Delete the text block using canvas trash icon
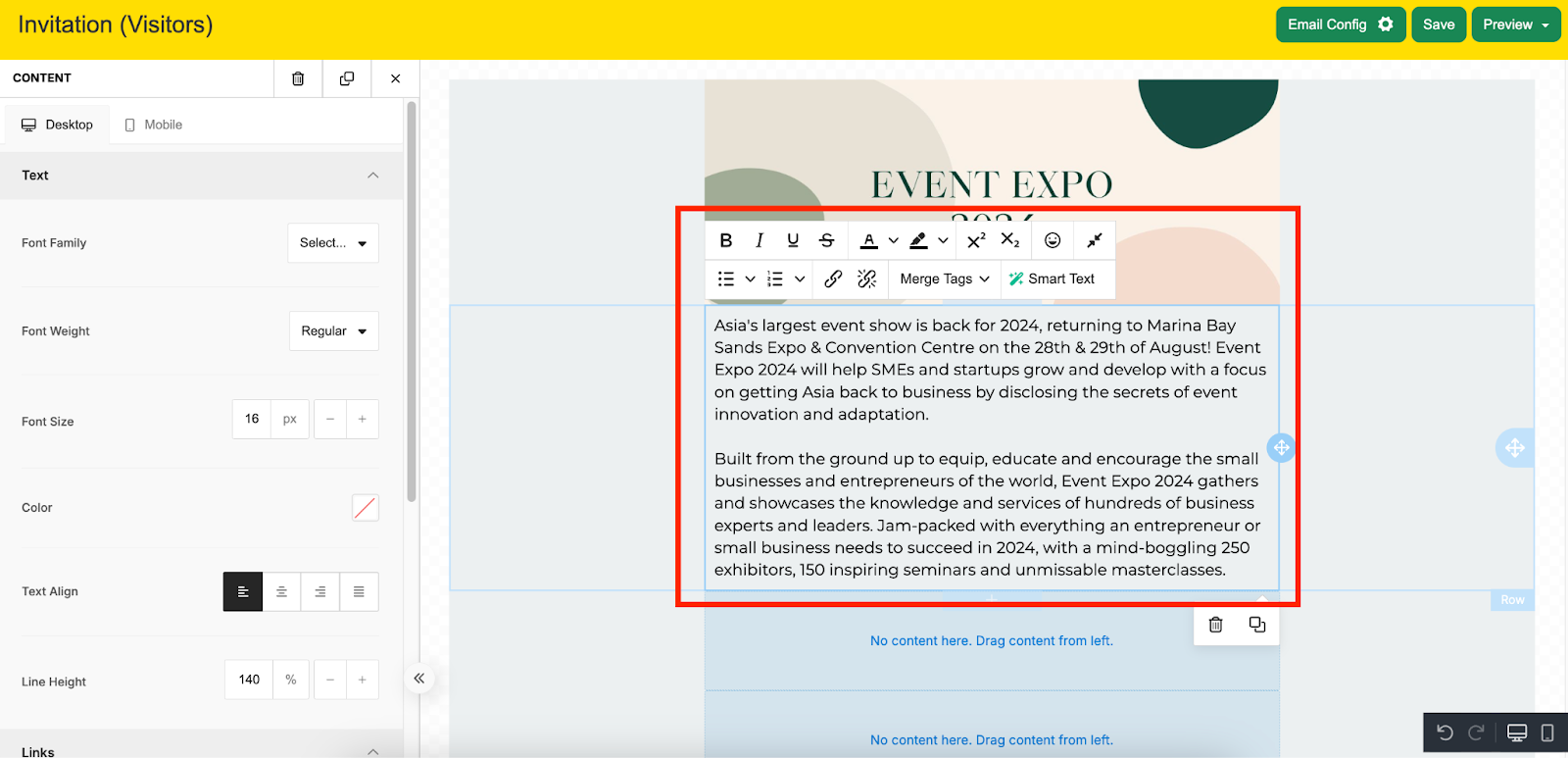The height and width of the screenshot is (758, 1568). point(1216,625)
